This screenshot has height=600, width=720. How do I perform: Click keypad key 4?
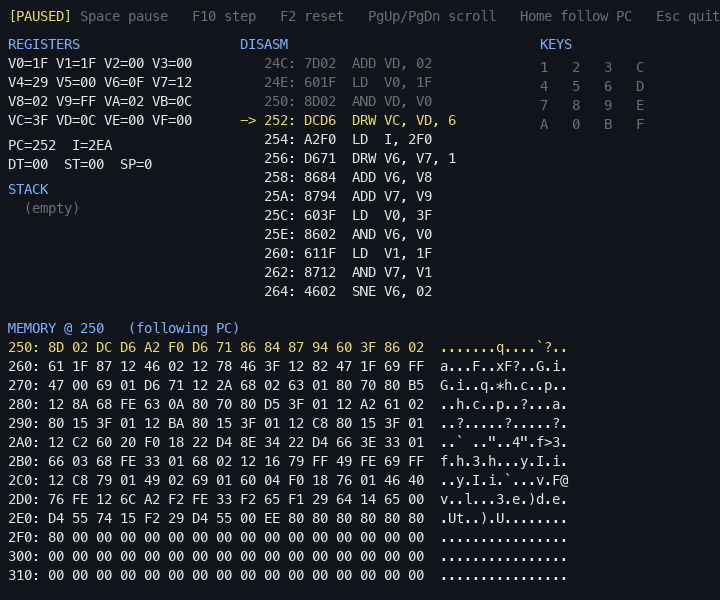[544, 86]
